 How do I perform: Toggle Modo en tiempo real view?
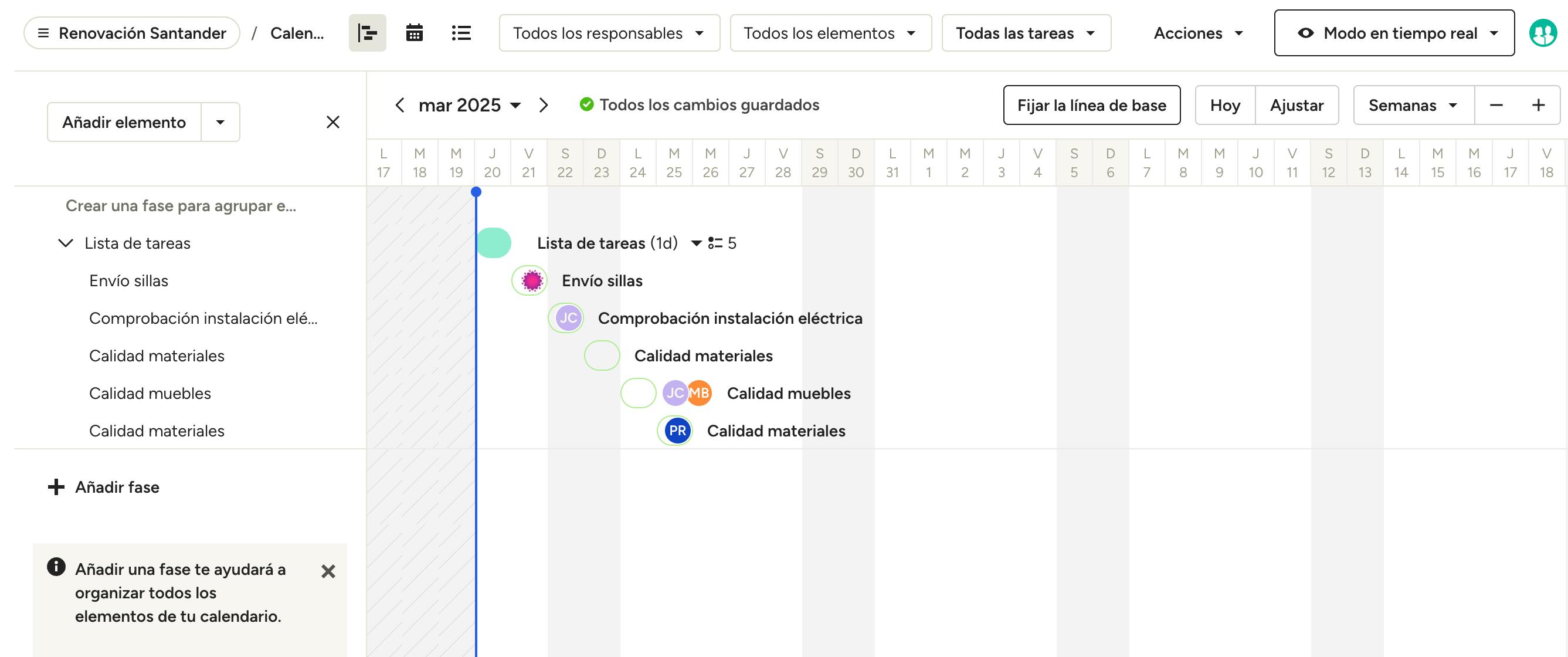[x=1393, y=33]
